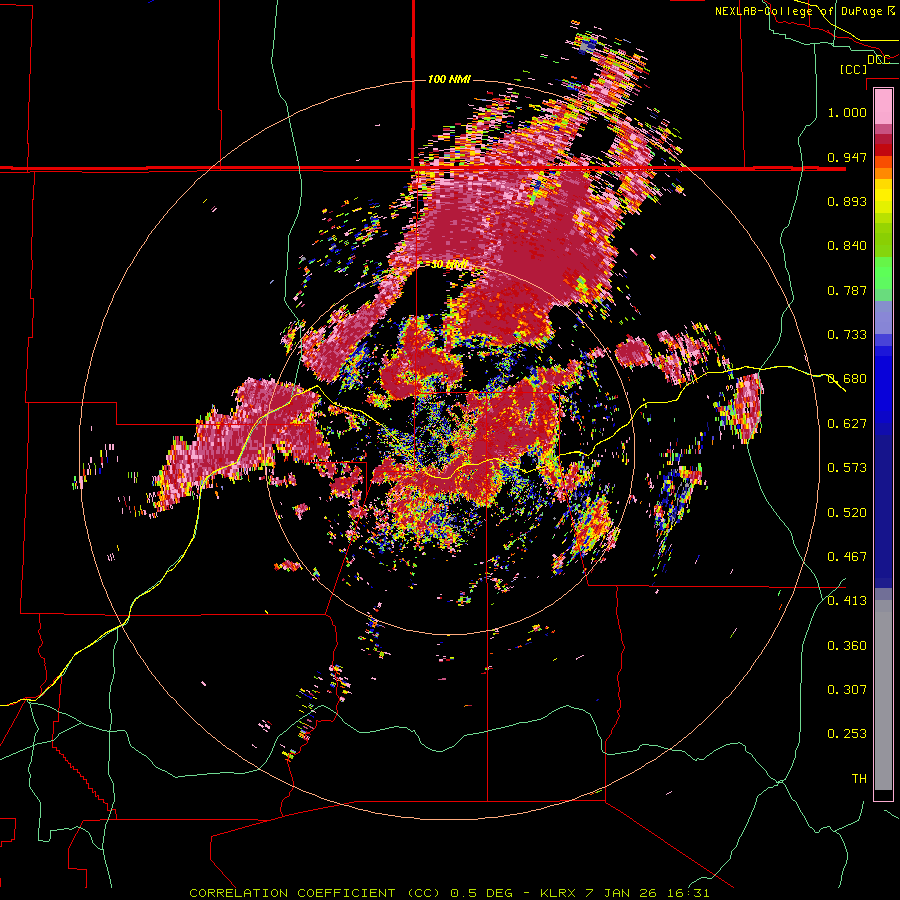Select the 0.893 legend value
The width and height of the screenshot is (900, 900).
tap(847, 201)
